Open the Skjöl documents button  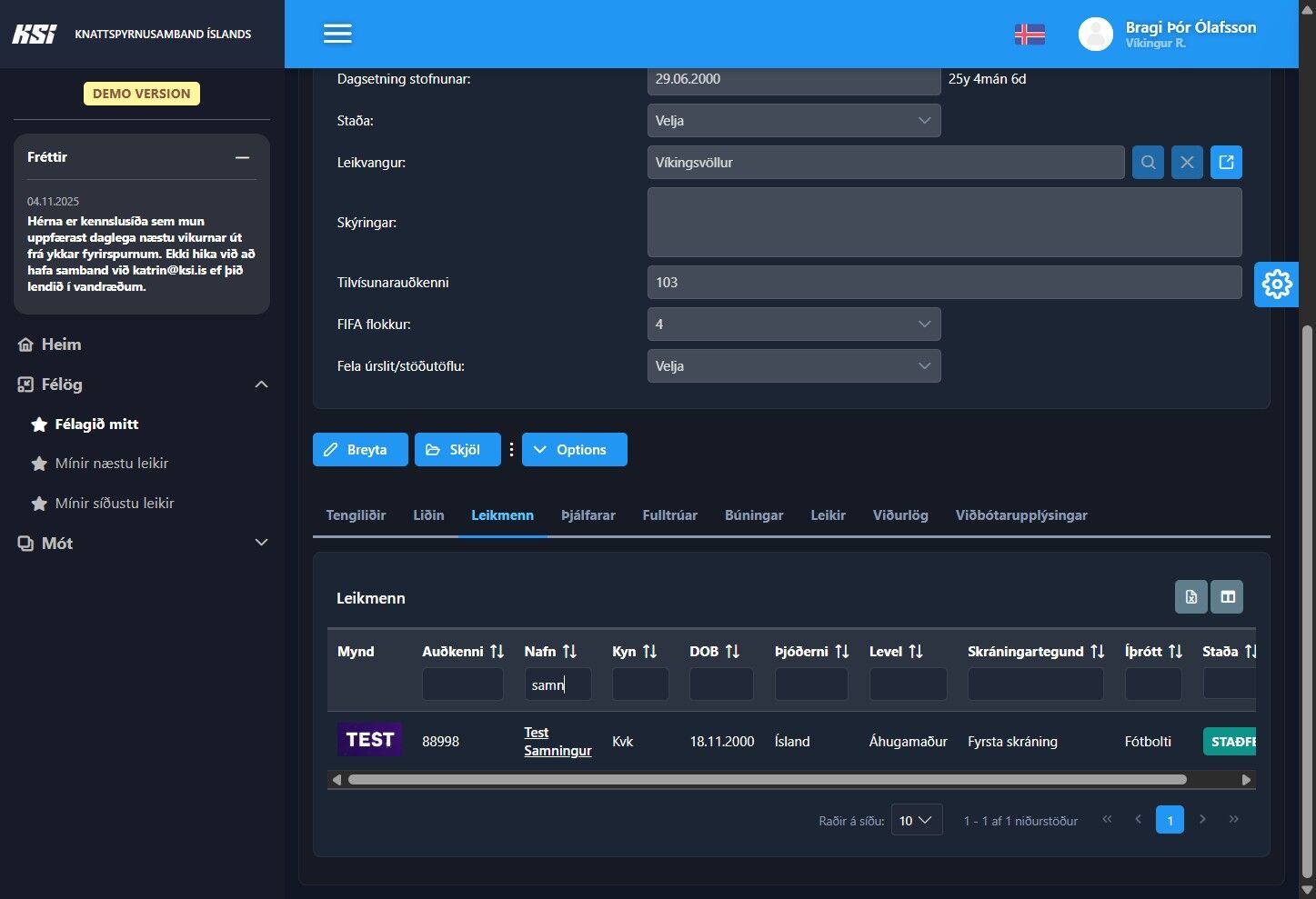457,449
